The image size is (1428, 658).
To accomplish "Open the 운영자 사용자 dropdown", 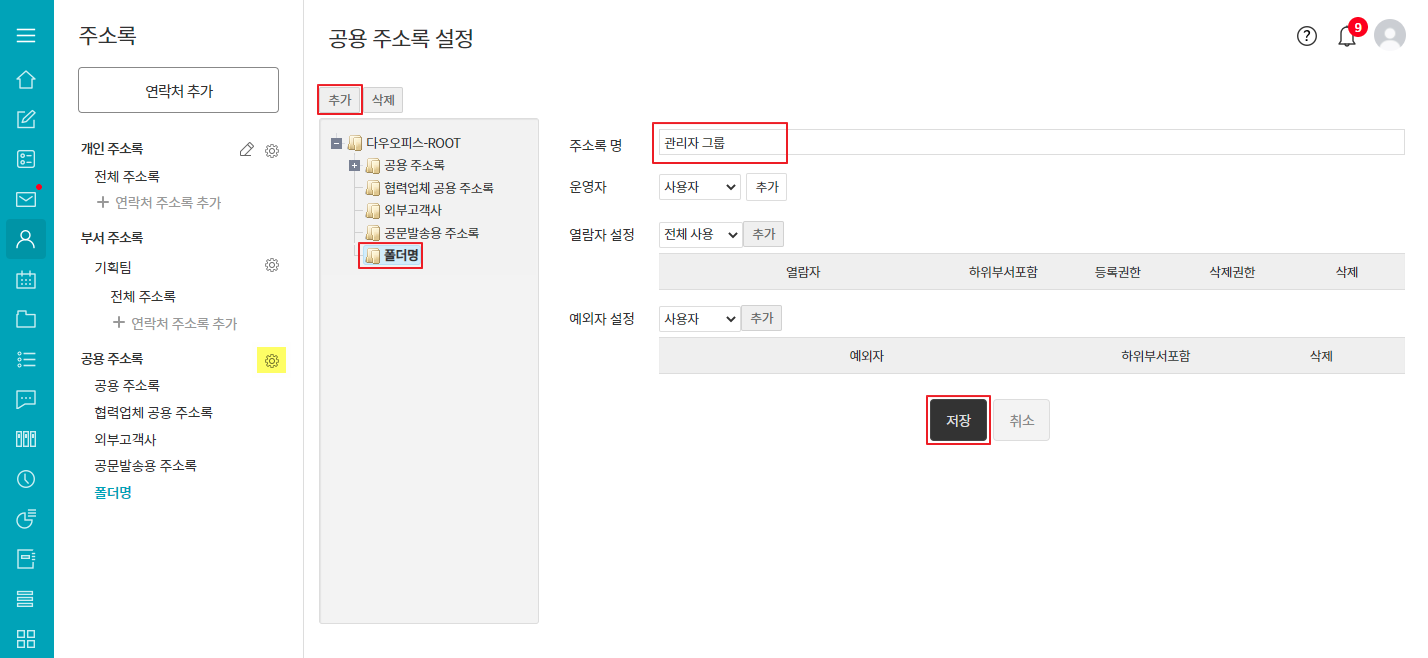I will (x=699, y=187).
